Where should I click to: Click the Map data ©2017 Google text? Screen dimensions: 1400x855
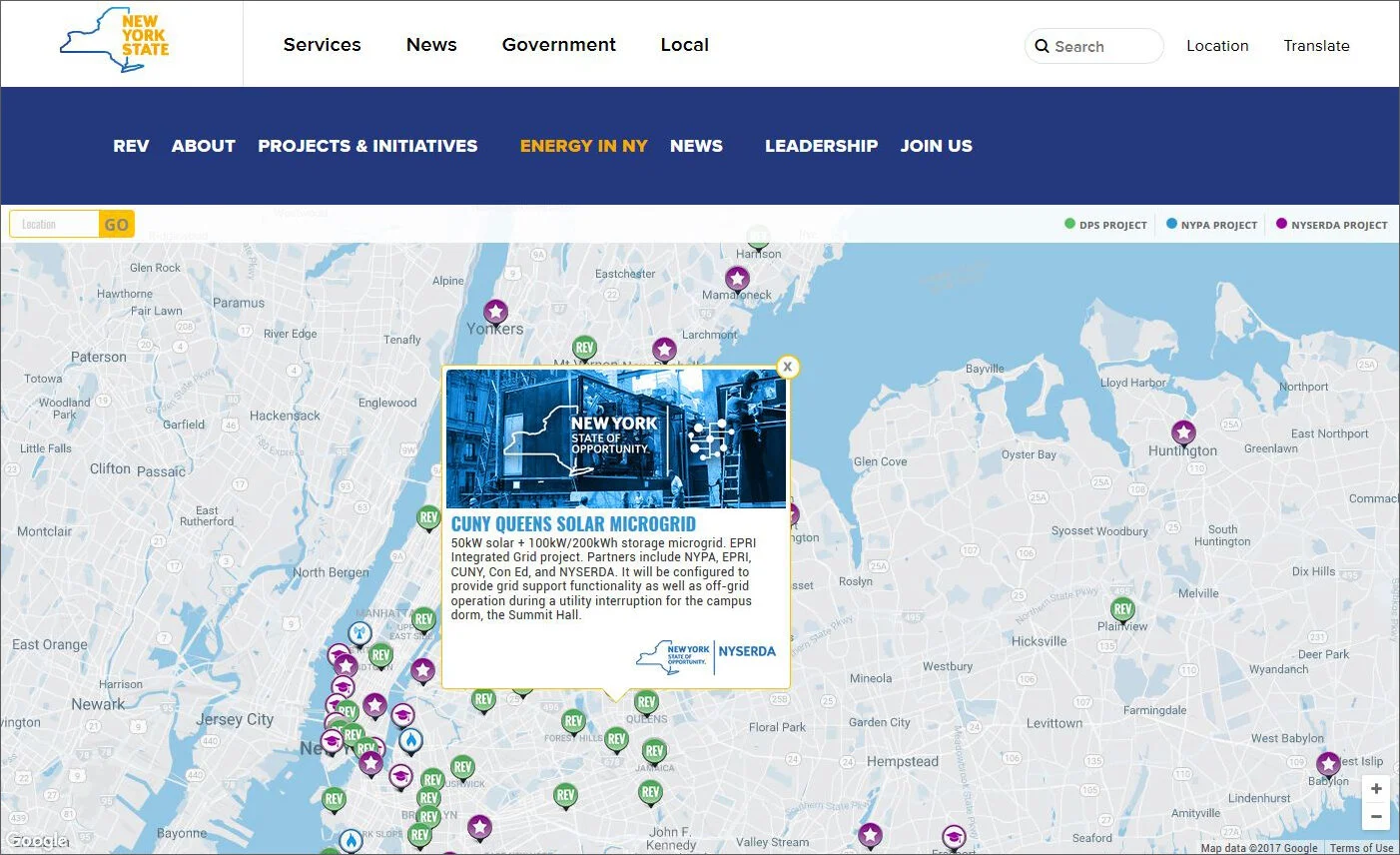coord(1259,848)
